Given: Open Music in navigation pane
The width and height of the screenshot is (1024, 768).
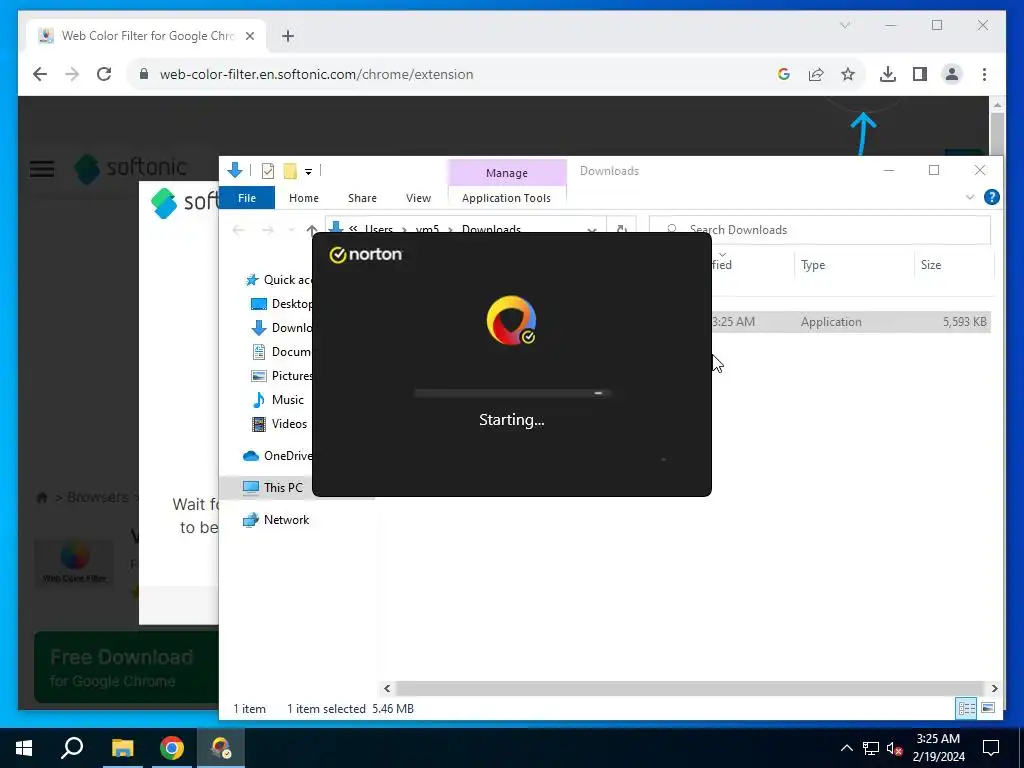Looking at the screenshot, I should tap(278, 400).
